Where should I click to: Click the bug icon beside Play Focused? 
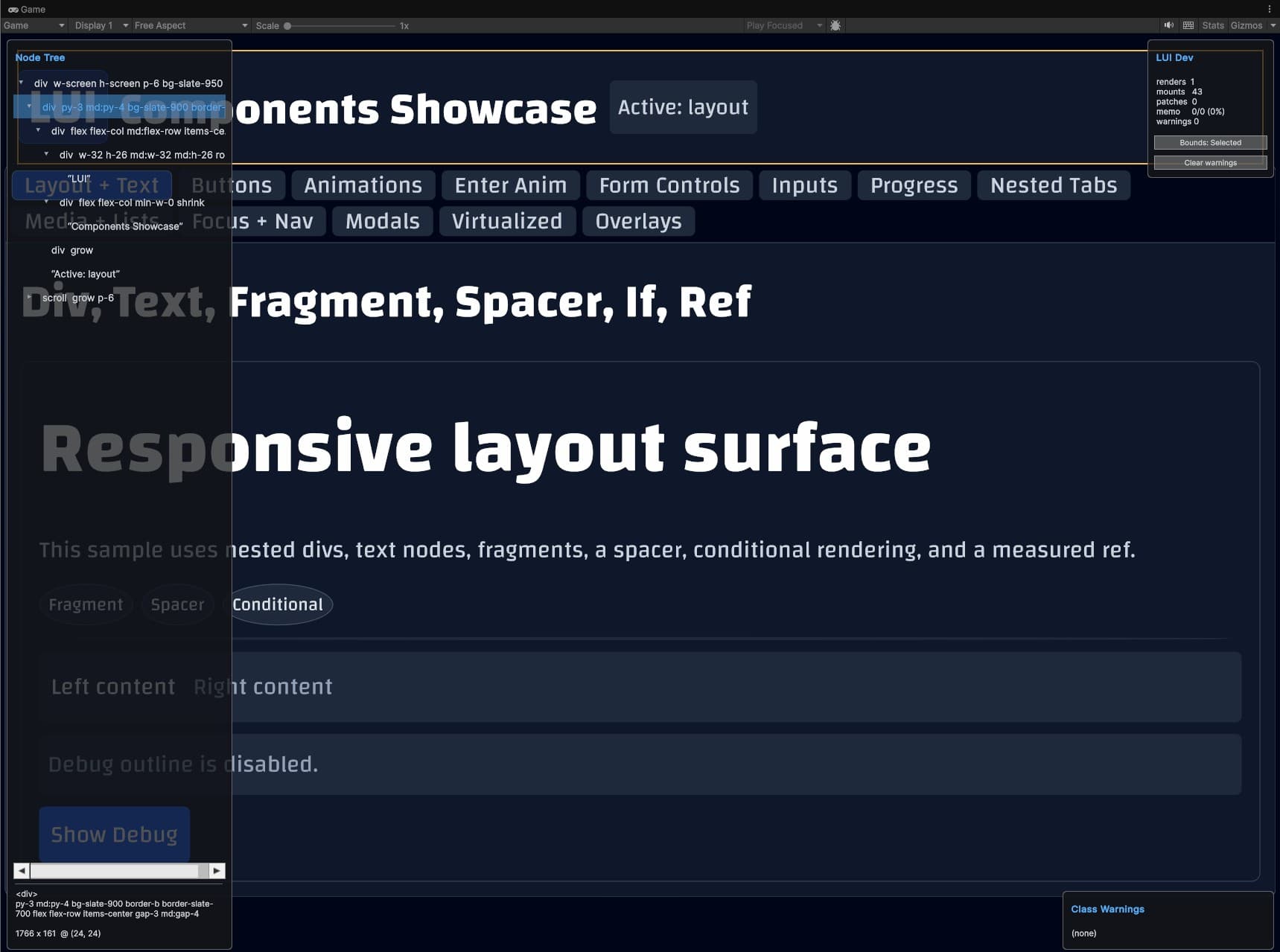pyautogui.click(x=835, y=25)
